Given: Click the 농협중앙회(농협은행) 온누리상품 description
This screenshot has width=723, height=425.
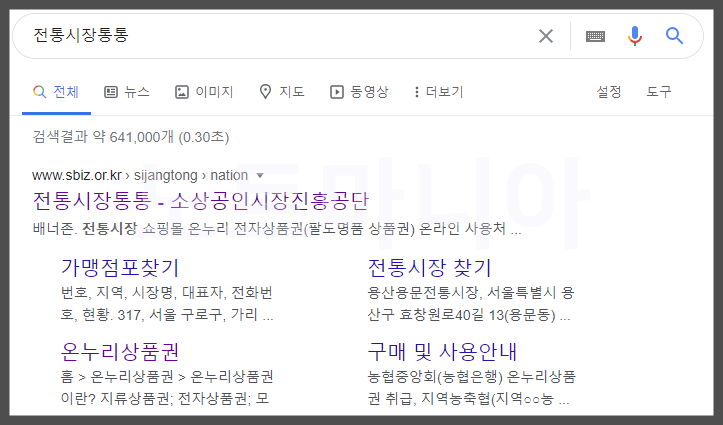Looking at the screenshot, I should [471, 388].
